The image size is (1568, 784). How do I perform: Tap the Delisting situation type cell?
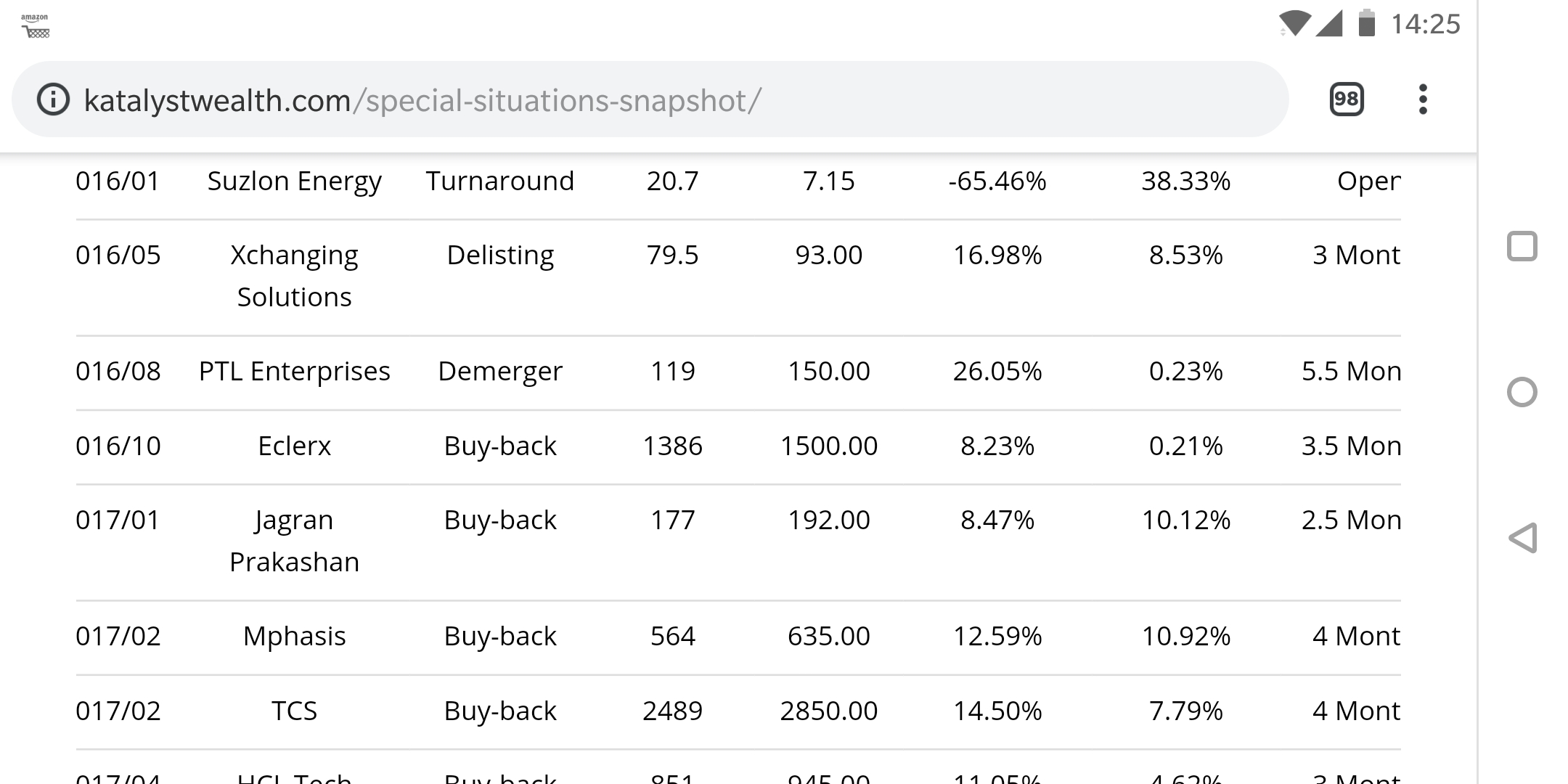500,256
